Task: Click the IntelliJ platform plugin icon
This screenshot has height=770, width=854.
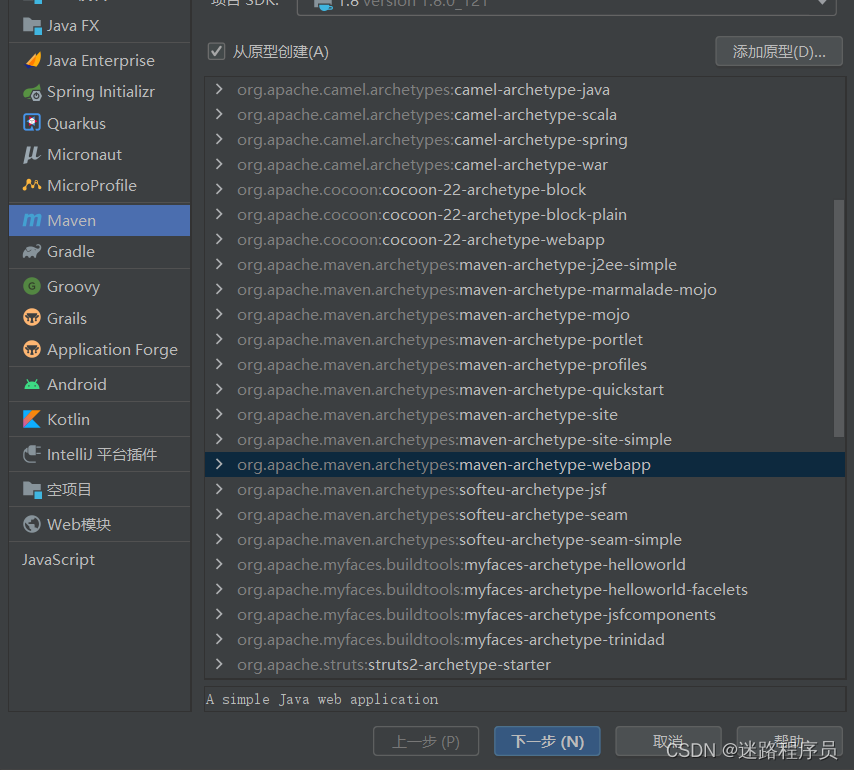Action: pos(32,454)
